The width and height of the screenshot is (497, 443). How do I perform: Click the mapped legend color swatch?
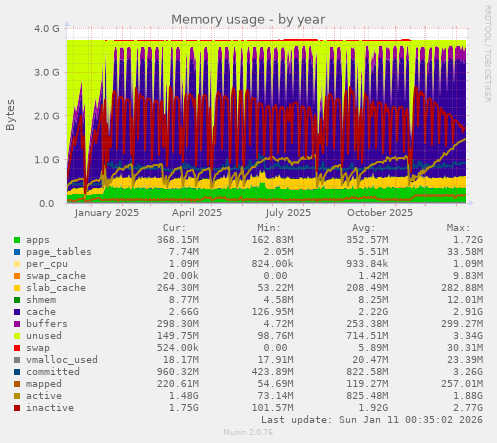tap(17, 384)
